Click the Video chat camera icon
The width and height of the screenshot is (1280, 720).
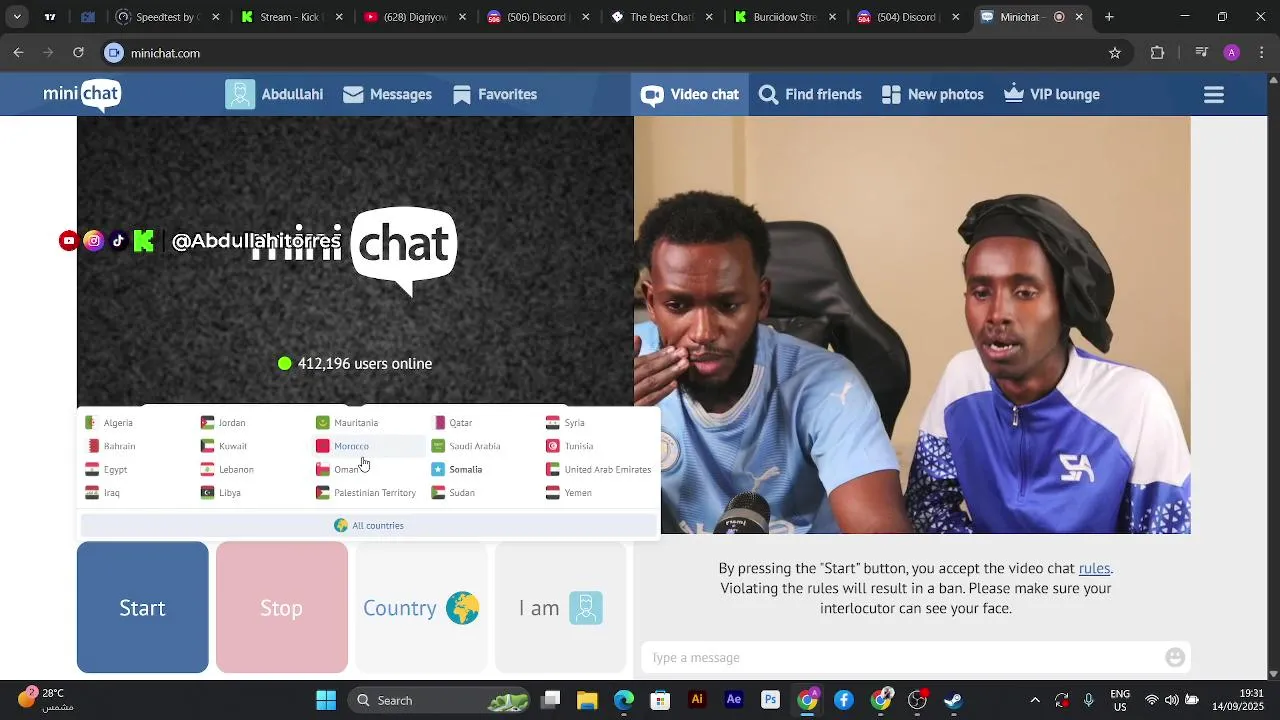pos(652,95)
